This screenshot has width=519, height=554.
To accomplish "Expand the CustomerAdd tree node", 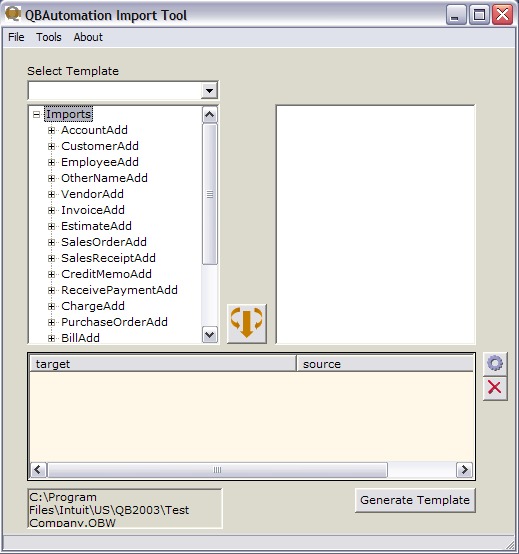I will click(52, 146).
